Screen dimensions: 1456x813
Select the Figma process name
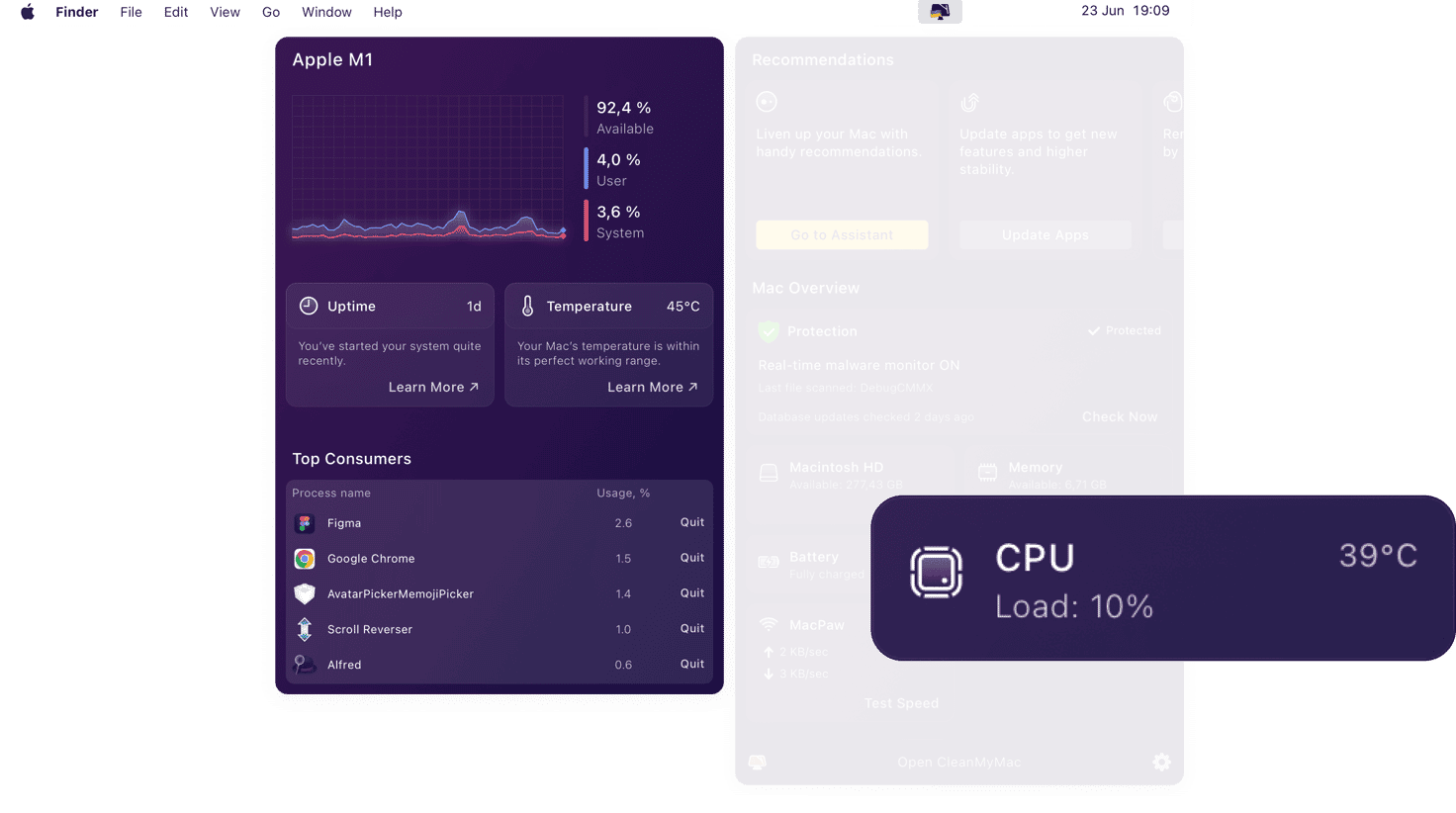(x=344, y=523)
